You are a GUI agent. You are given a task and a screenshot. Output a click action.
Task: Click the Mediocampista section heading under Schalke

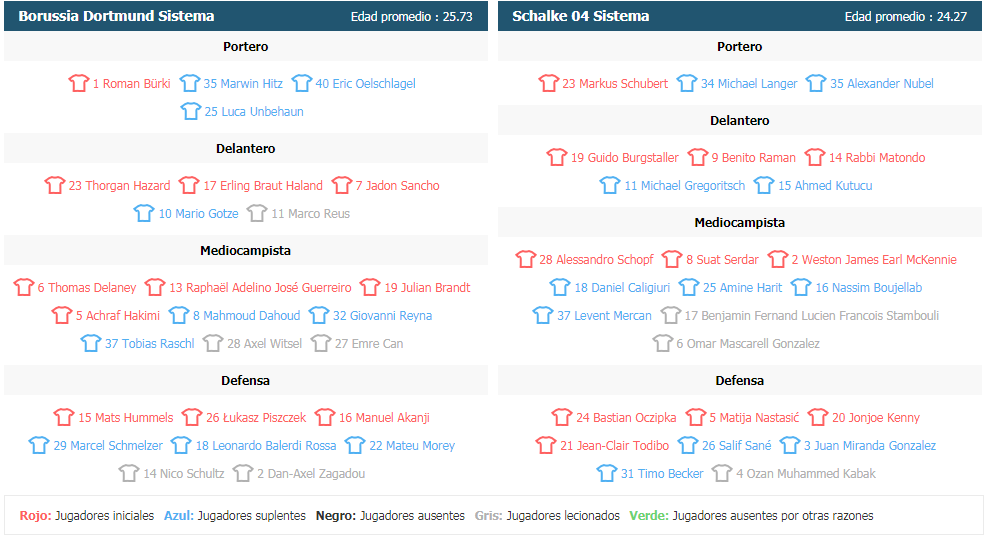(x=740, y=222)
